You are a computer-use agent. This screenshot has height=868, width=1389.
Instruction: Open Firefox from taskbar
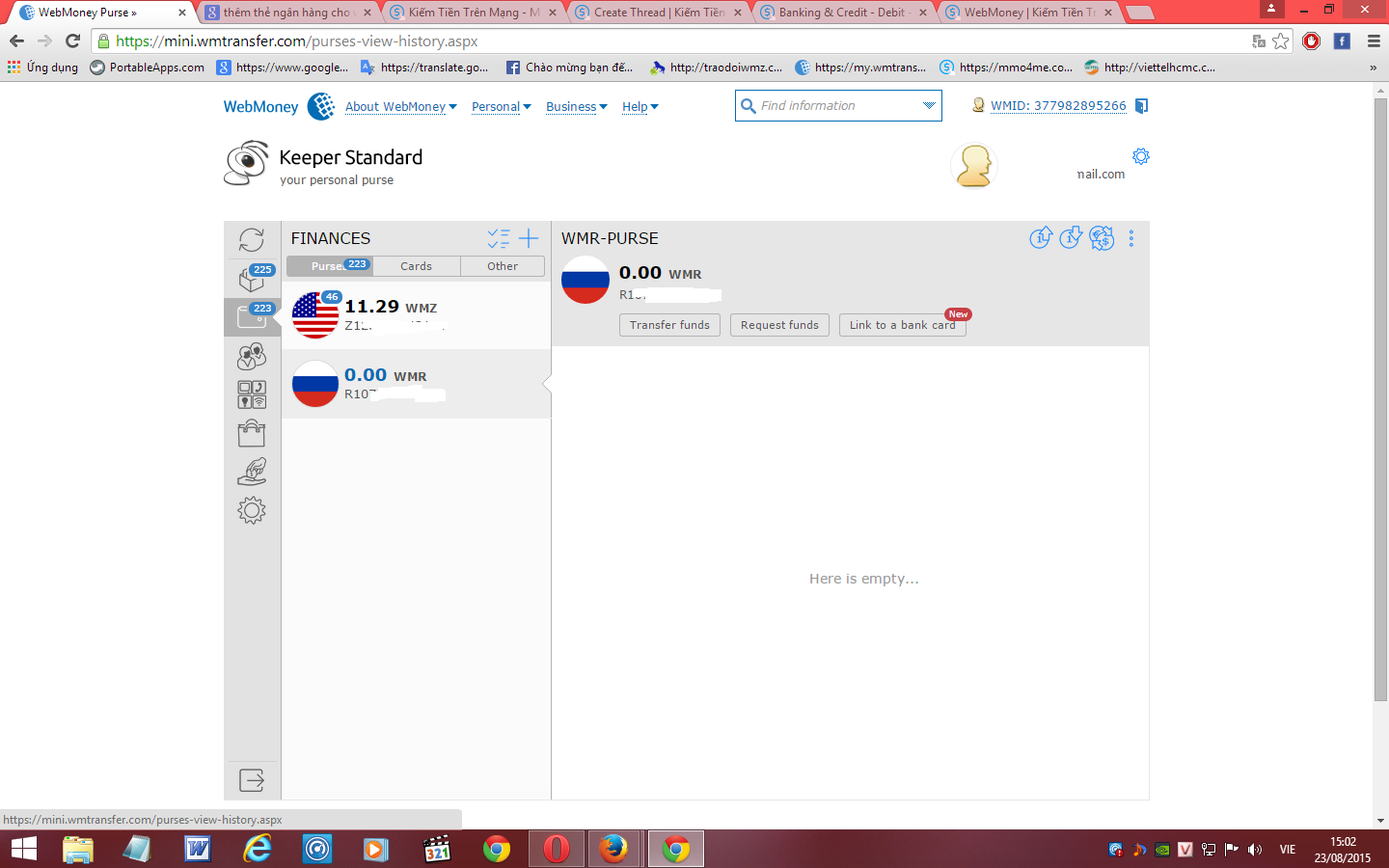coord(613,849)
